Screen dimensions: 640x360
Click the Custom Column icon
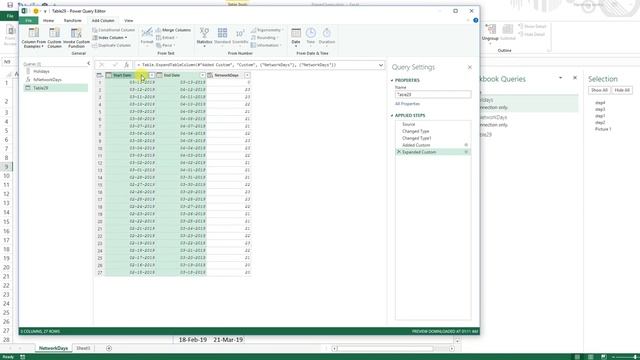[54, 33]
